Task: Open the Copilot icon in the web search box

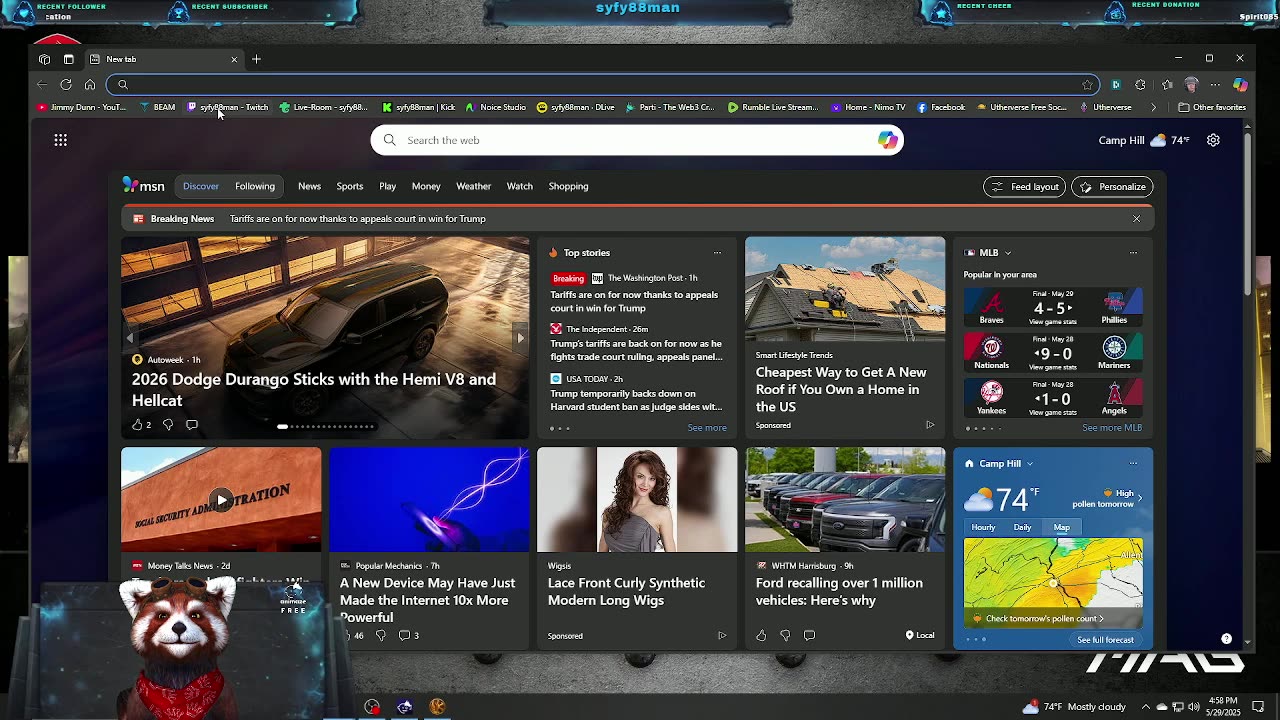Action: tap(887, 140)
